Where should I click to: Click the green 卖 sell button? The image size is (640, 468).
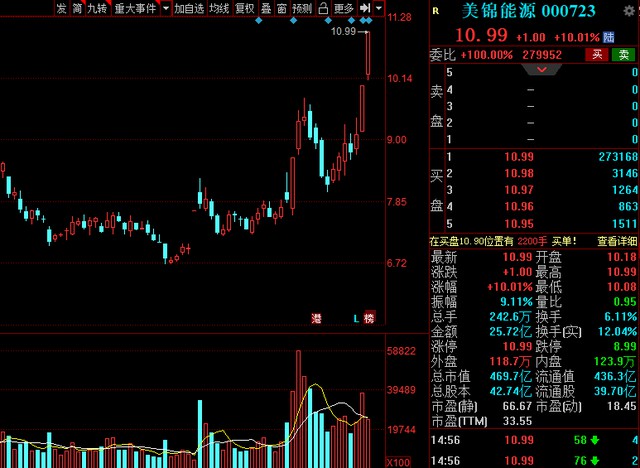pos(623,54)
